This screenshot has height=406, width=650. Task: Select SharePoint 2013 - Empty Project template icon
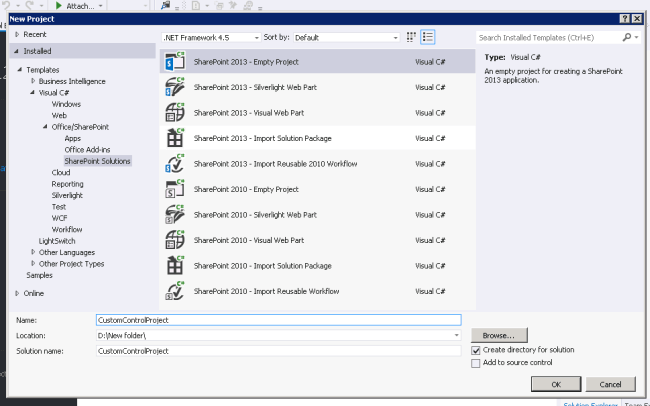pyautogui.click(x=174, y=62)
